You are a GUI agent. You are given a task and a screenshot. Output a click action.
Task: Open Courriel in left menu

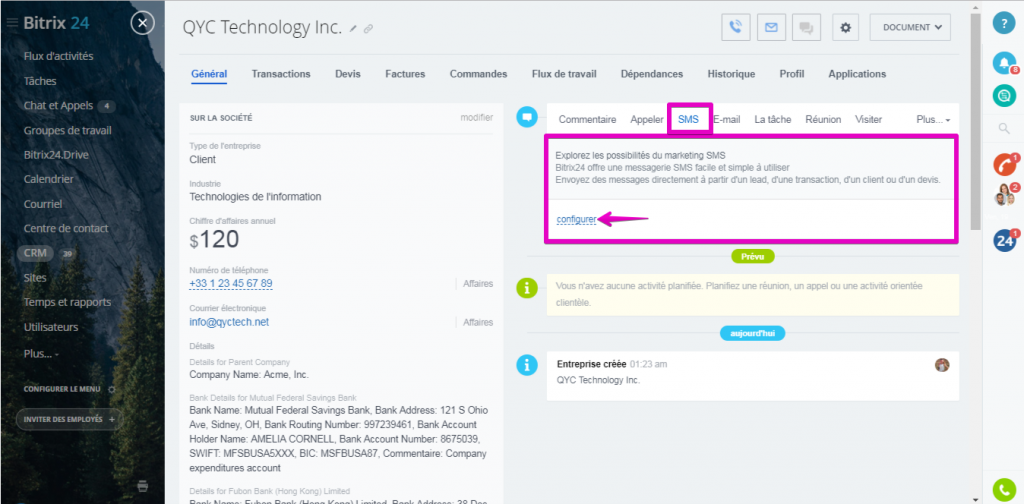coord(43,204)
